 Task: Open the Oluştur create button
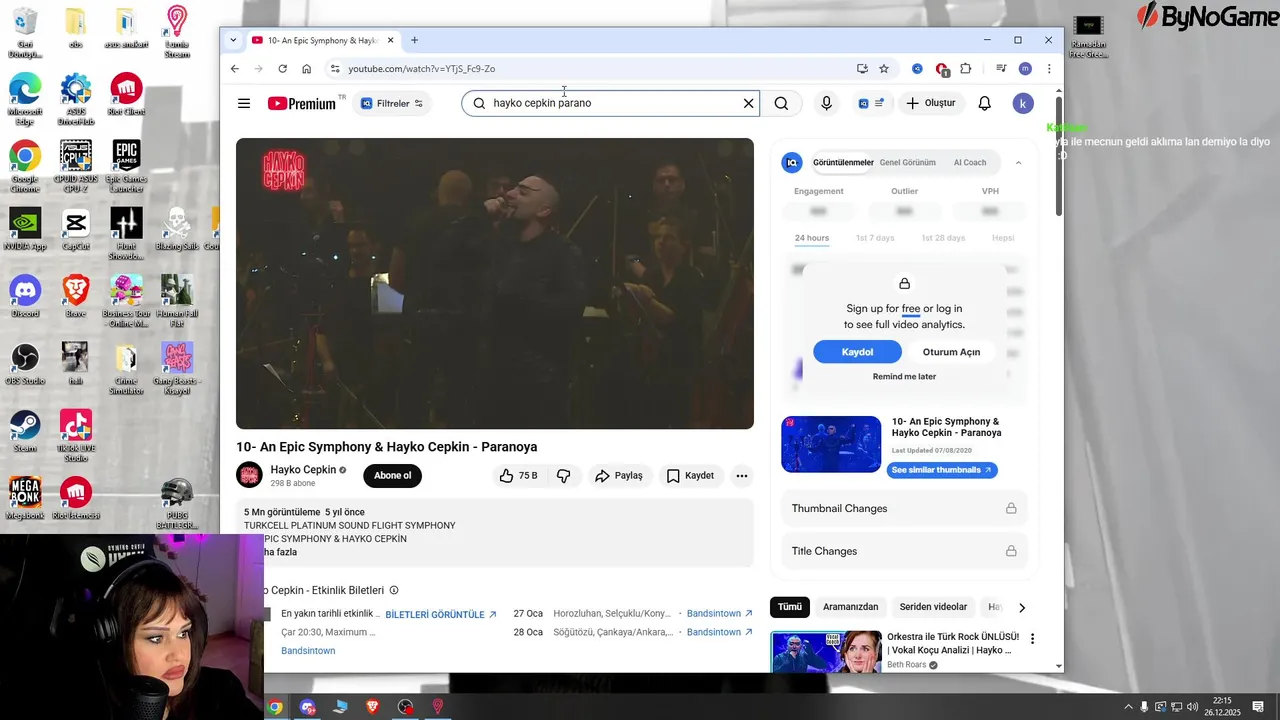[x=931, y=103]
